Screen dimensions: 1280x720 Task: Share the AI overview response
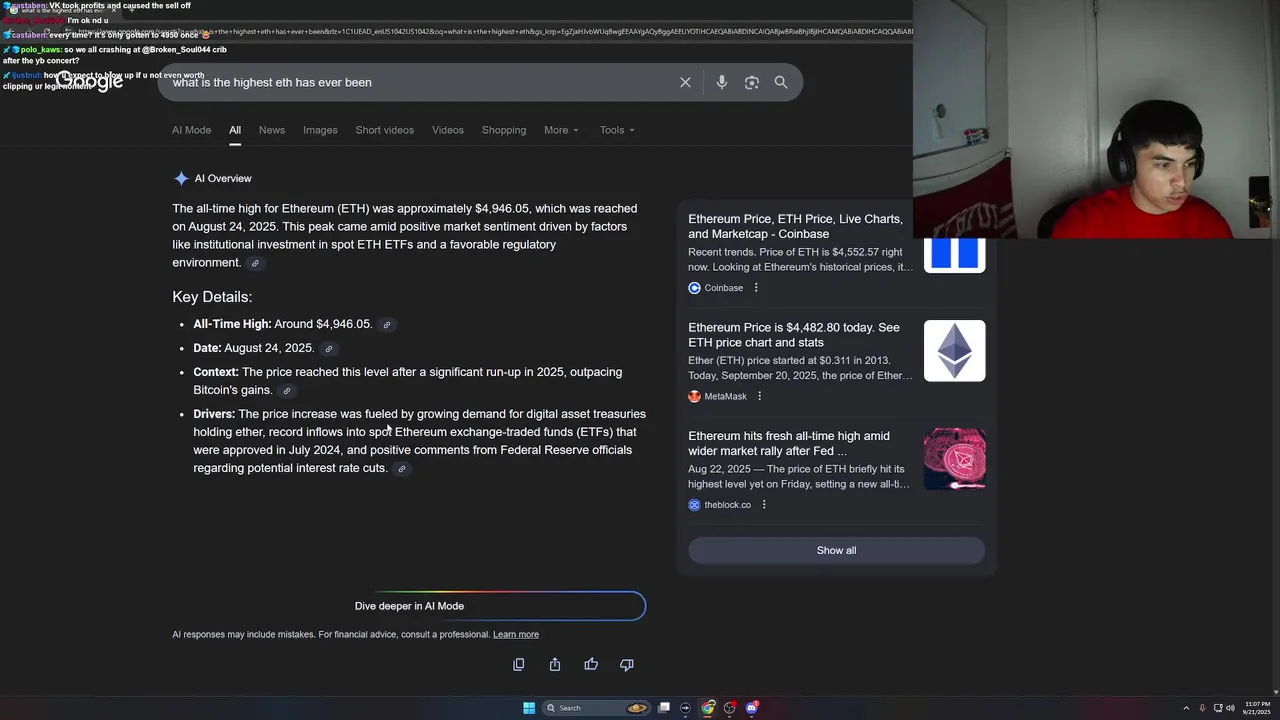tap(555, 664)
